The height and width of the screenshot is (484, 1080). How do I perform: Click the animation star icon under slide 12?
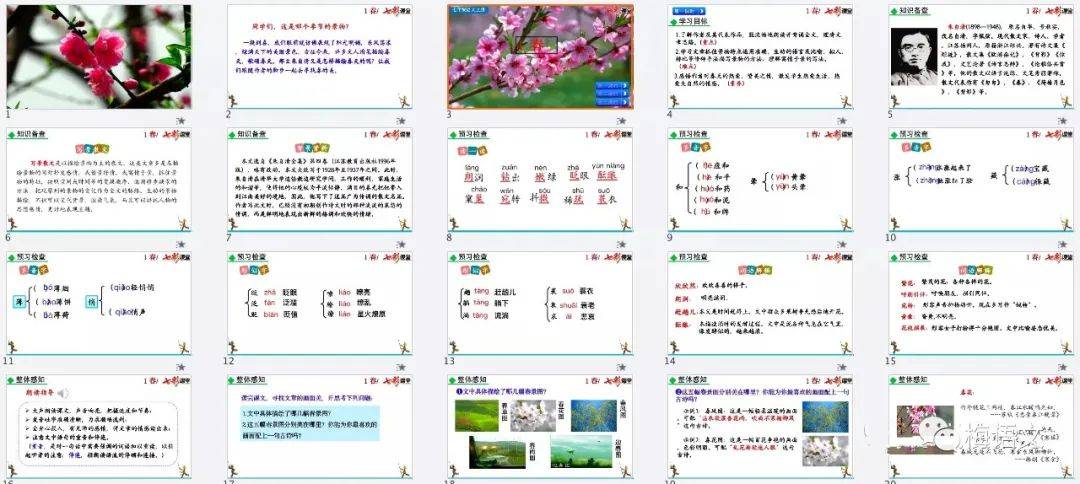pos(402,367)
